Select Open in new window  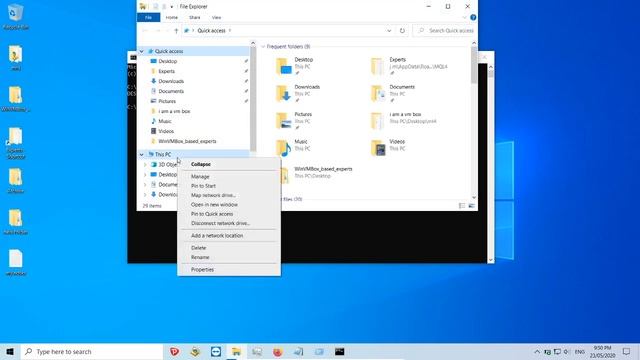pyautogui.click(x=214, y=204)
